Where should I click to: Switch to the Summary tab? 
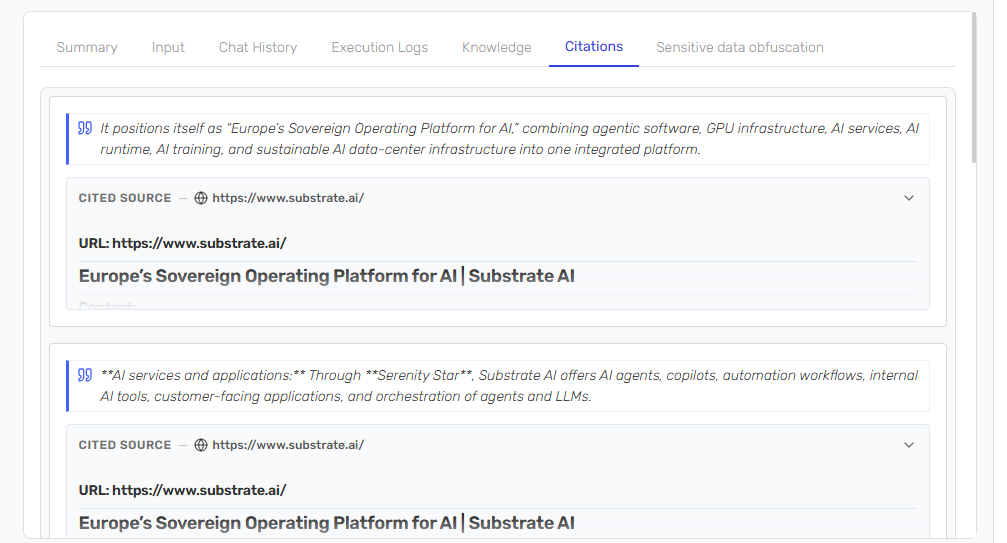tap(87, 47)
